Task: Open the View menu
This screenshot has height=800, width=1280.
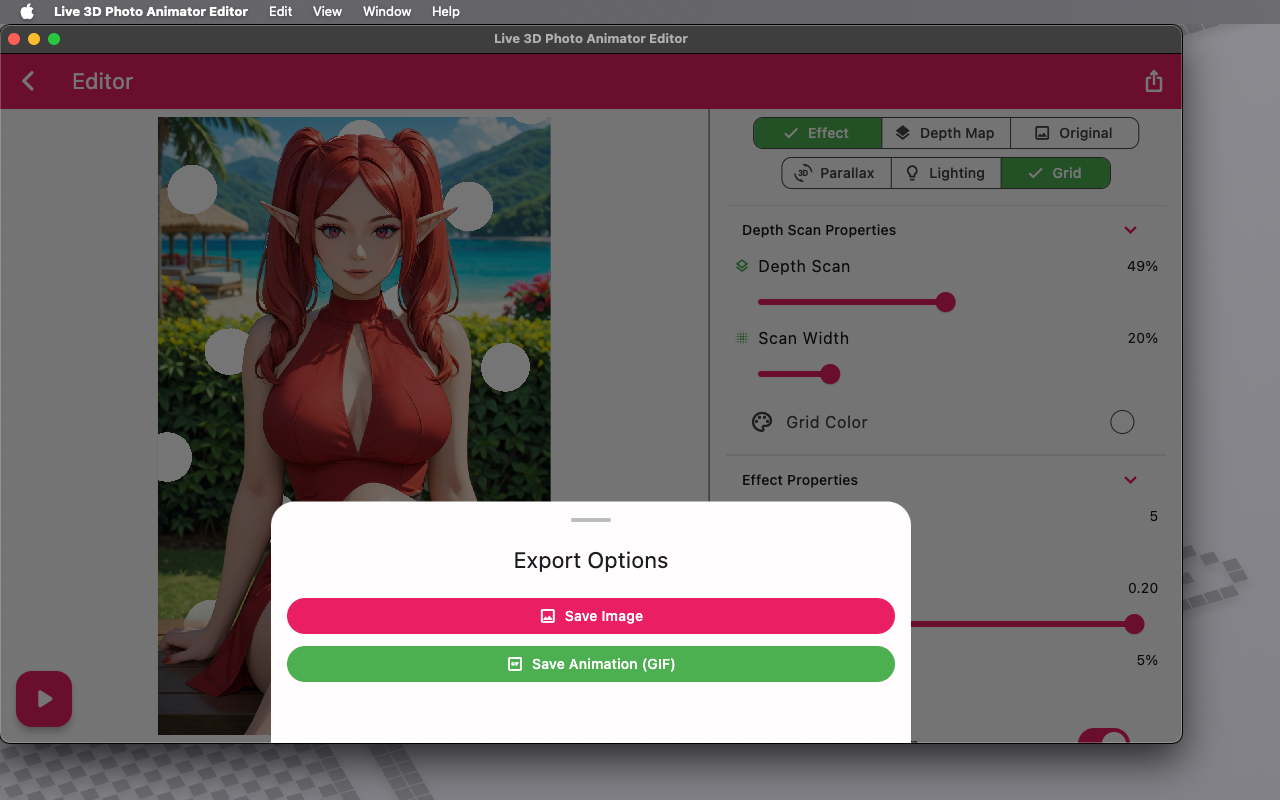Action: click(327, 11)
